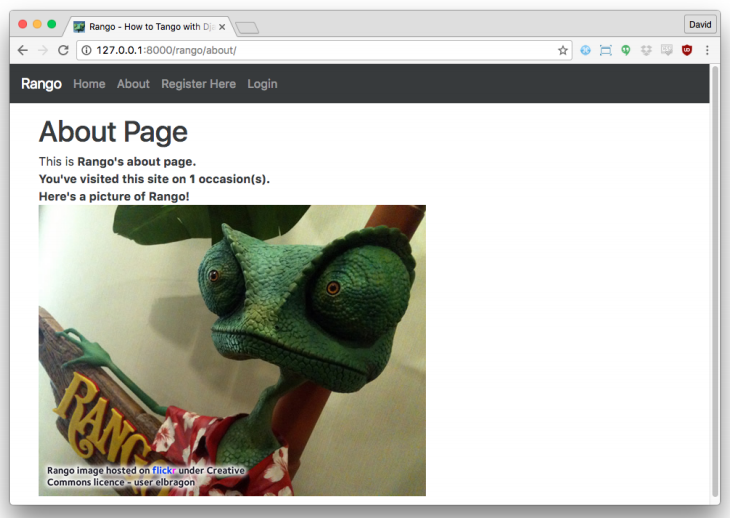Screen dimensions: 730x518
Task: Click the 'About Page' heading
Action: (x=113, y=132)
